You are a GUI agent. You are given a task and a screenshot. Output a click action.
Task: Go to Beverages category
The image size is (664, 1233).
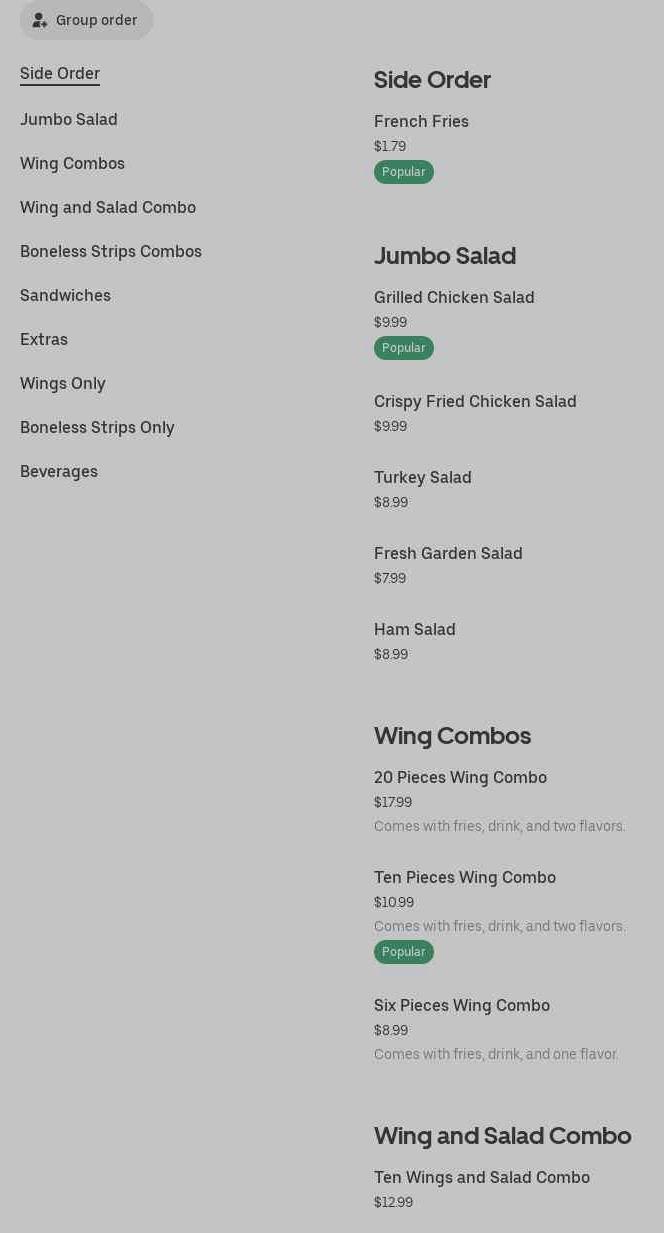(x=59, y=472)
